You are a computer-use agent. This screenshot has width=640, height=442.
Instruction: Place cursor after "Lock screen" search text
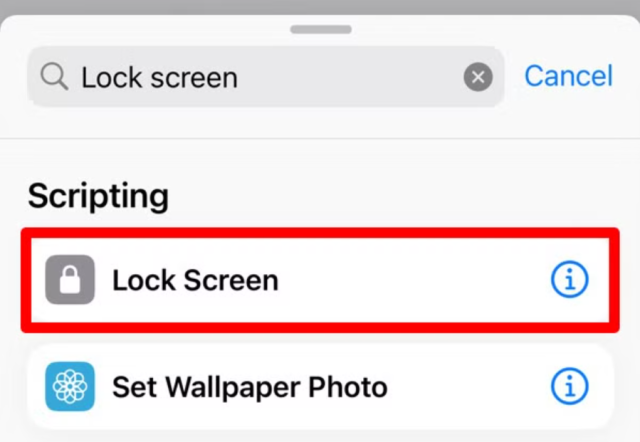[240, 77]
